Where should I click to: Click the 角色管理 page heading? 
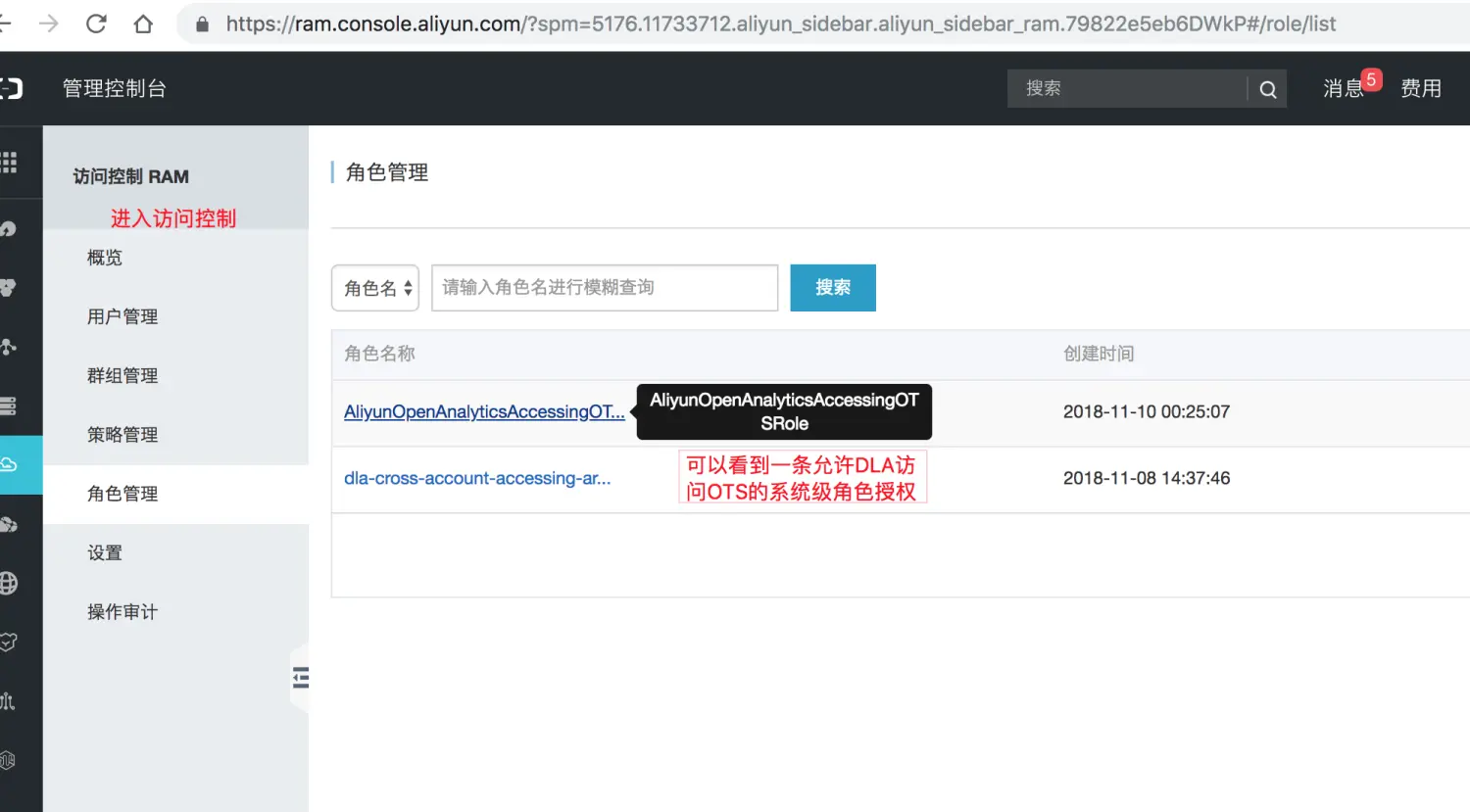387,172
